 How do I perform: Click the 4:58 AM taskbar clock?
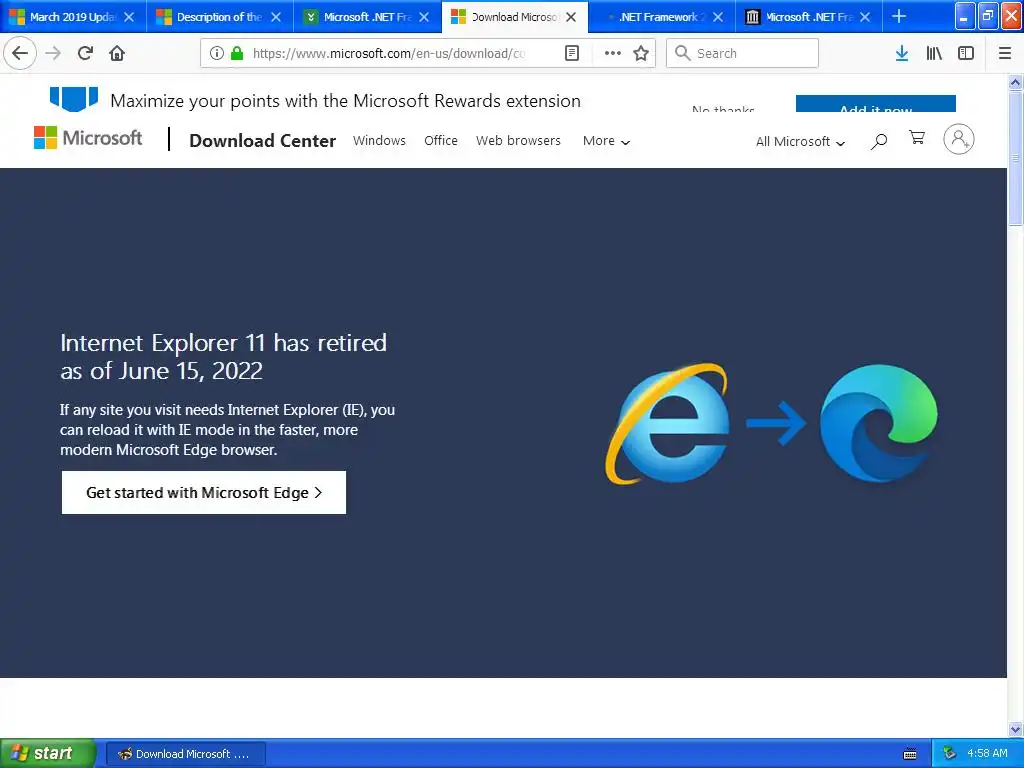tap(987, 754)
